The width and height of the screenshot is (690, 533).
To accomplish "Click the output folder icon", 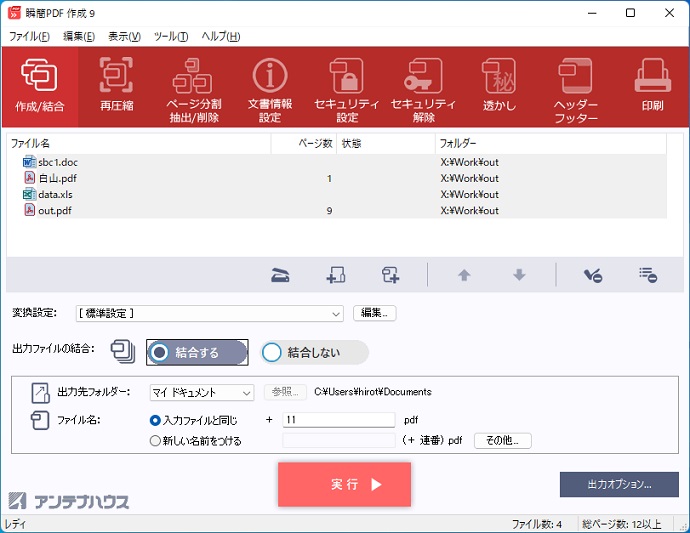I will click(x=40, y=393).
